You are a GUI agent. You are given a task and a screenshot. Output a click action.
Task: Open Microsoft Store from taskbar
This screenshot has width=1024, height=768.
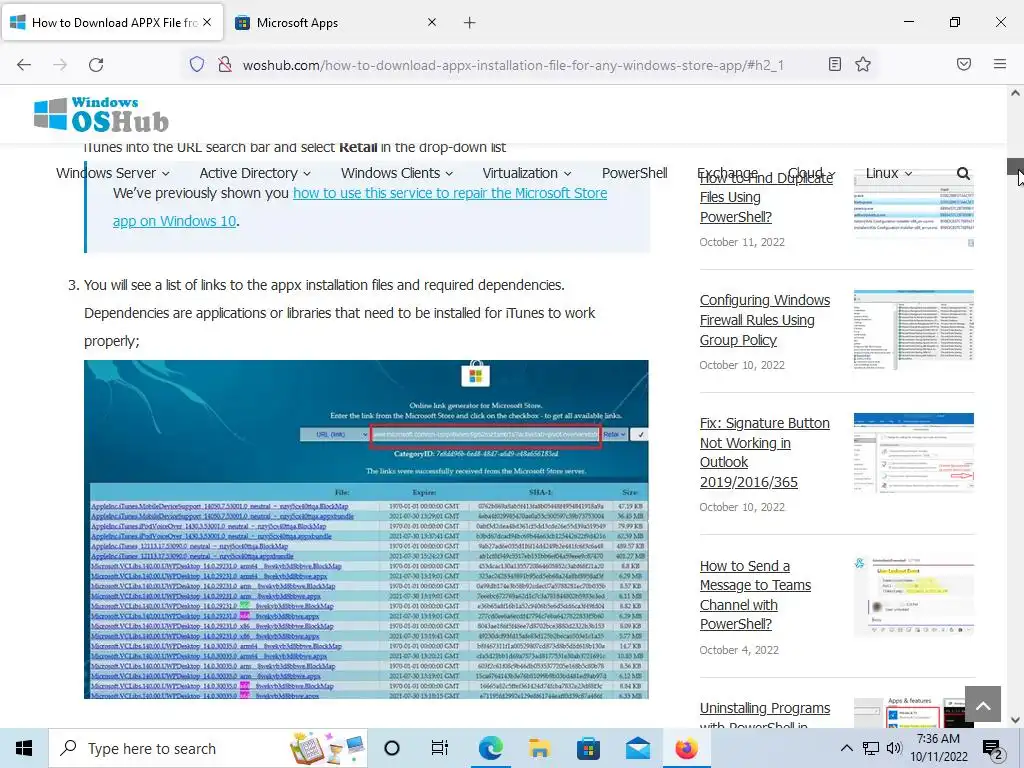coord(588,748)
